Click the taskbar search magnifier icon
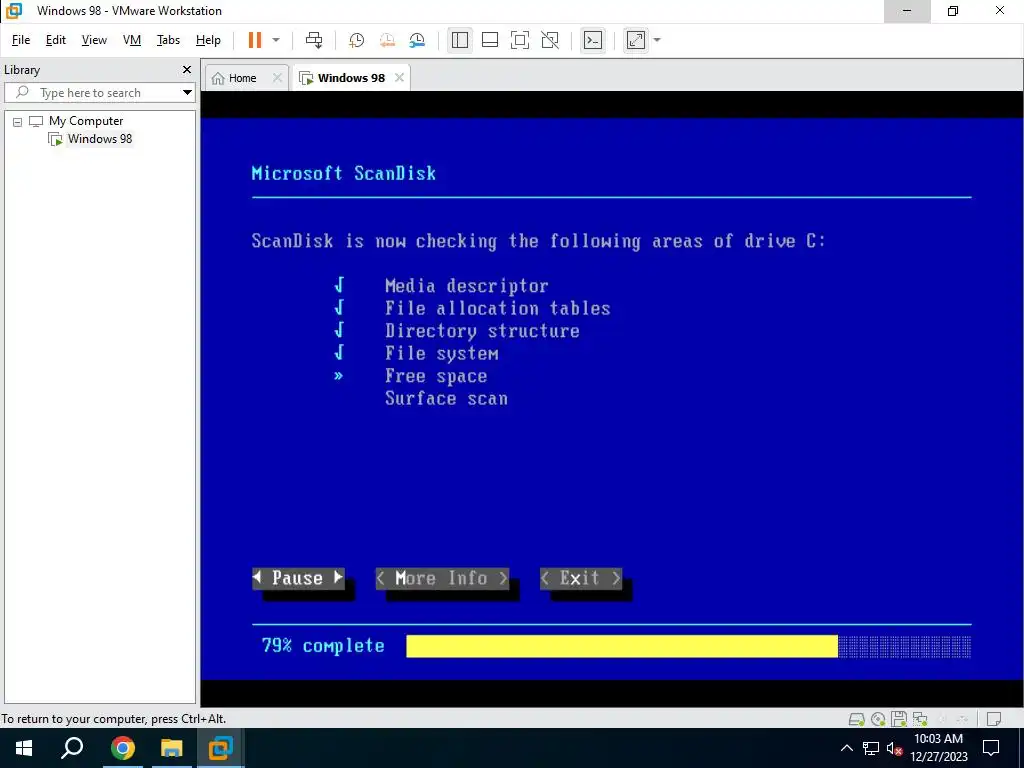This screenshot has width=1024, height=768. tap(72, 748)
